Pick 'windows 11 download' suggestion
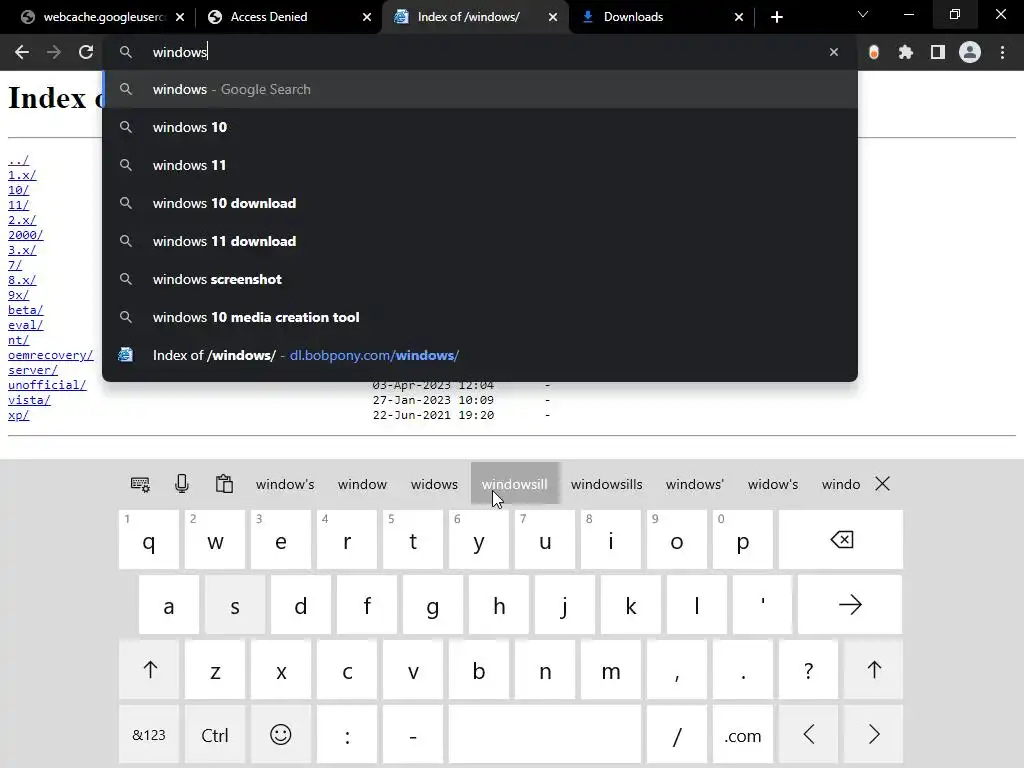The width and height of the screenshot is (1024, 768). coord(480,241)
